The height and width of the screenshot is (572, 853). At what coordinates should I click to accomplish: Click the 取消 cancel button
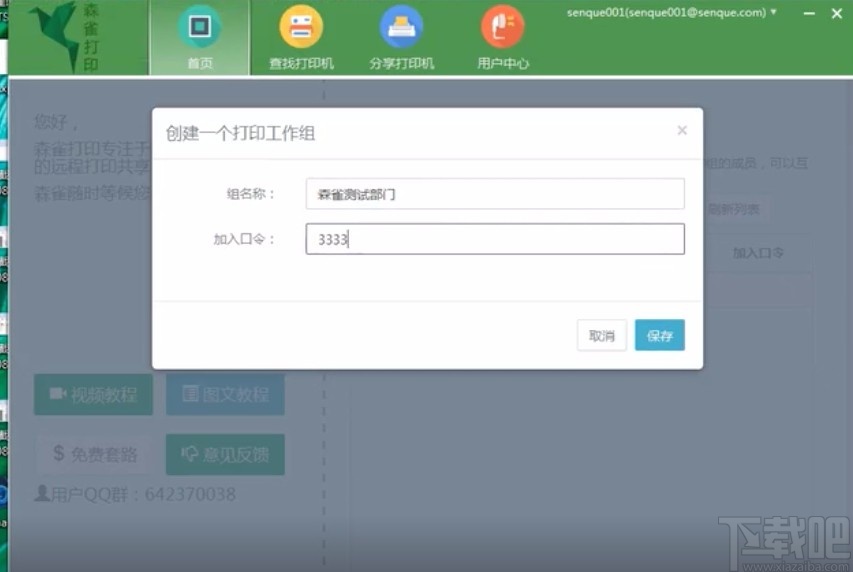602,335
